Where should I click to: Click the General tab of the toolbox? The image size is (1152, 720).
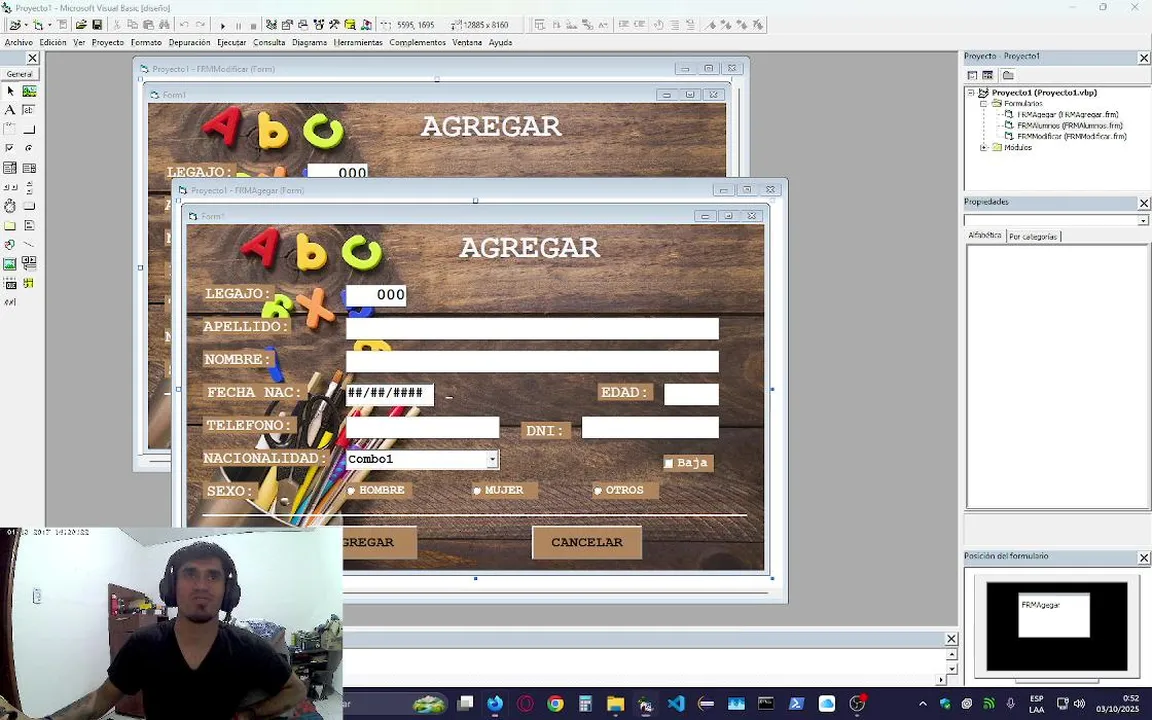click(19, 74)
